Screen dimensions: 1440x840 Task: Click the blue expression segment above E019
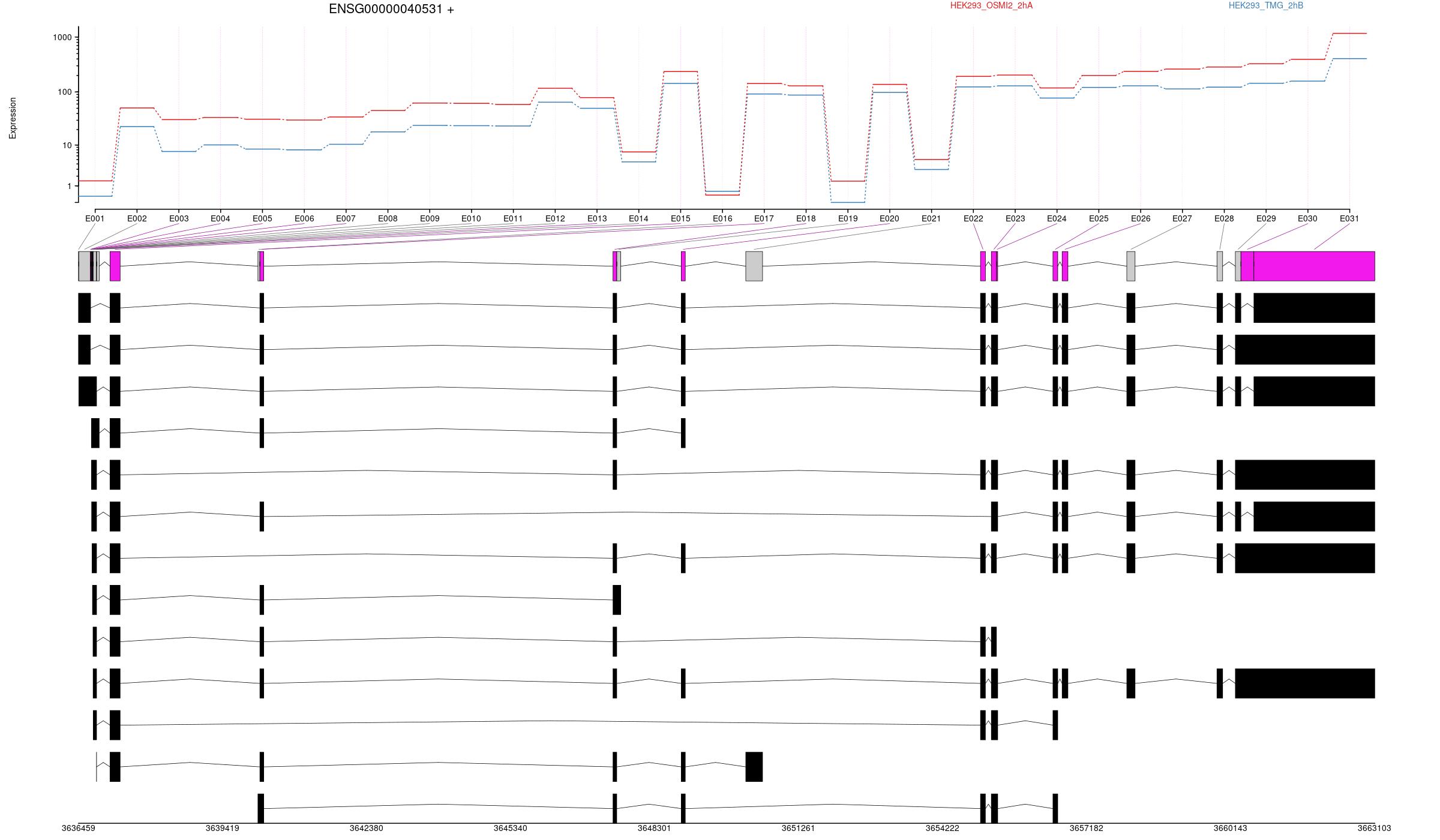(848, 202)
